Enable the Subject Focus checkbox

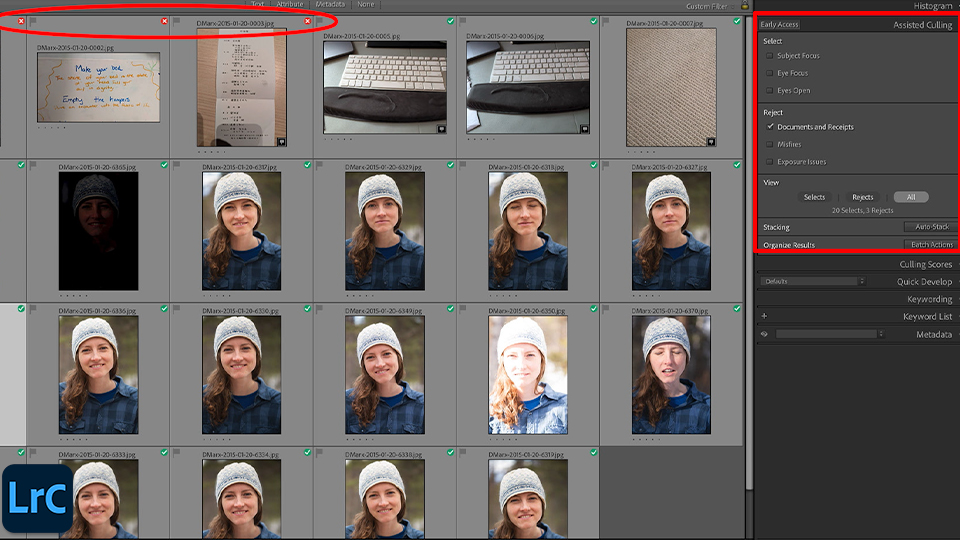(770, 56)
